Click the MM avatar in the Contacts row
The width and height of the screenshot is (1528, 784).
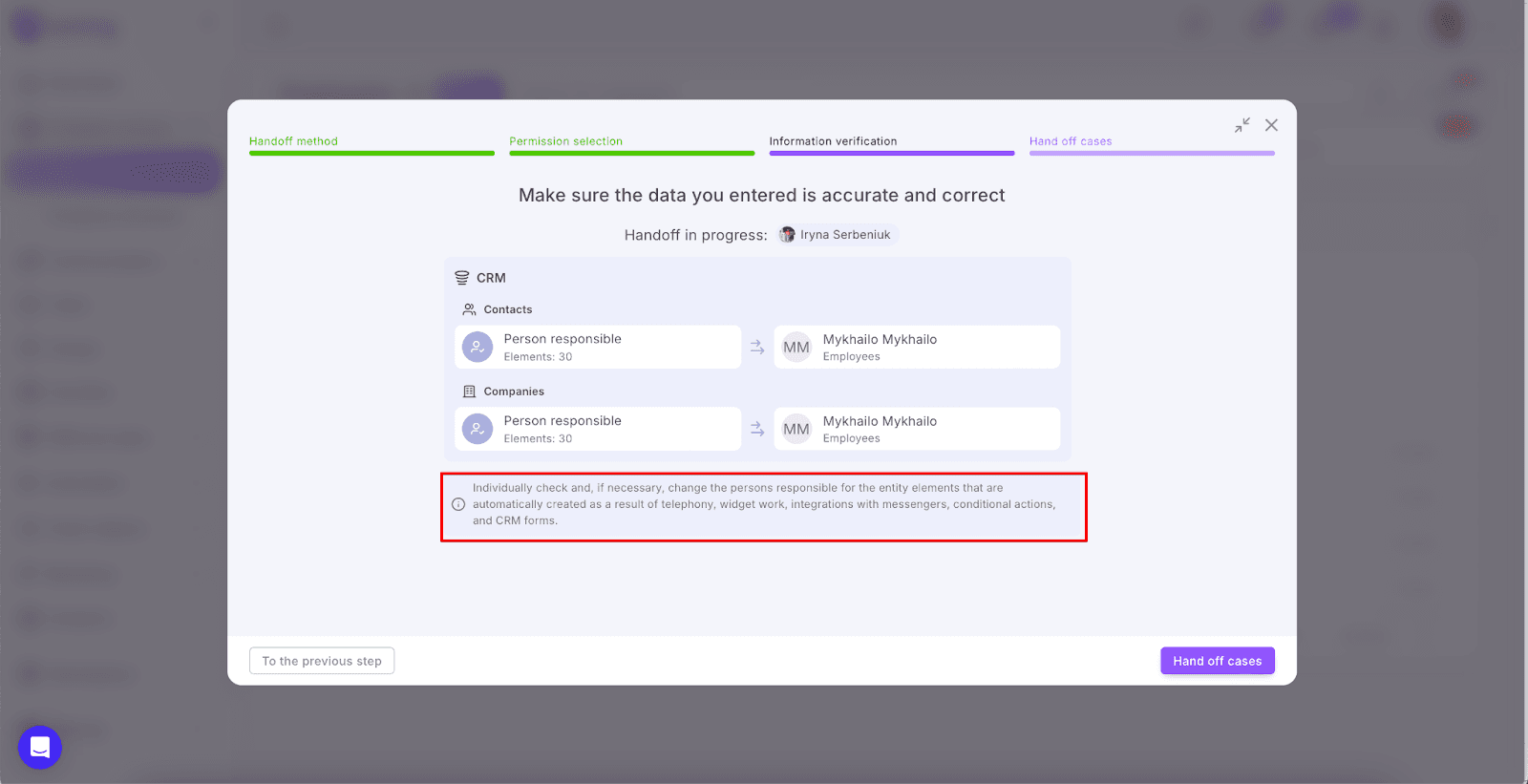796,348
